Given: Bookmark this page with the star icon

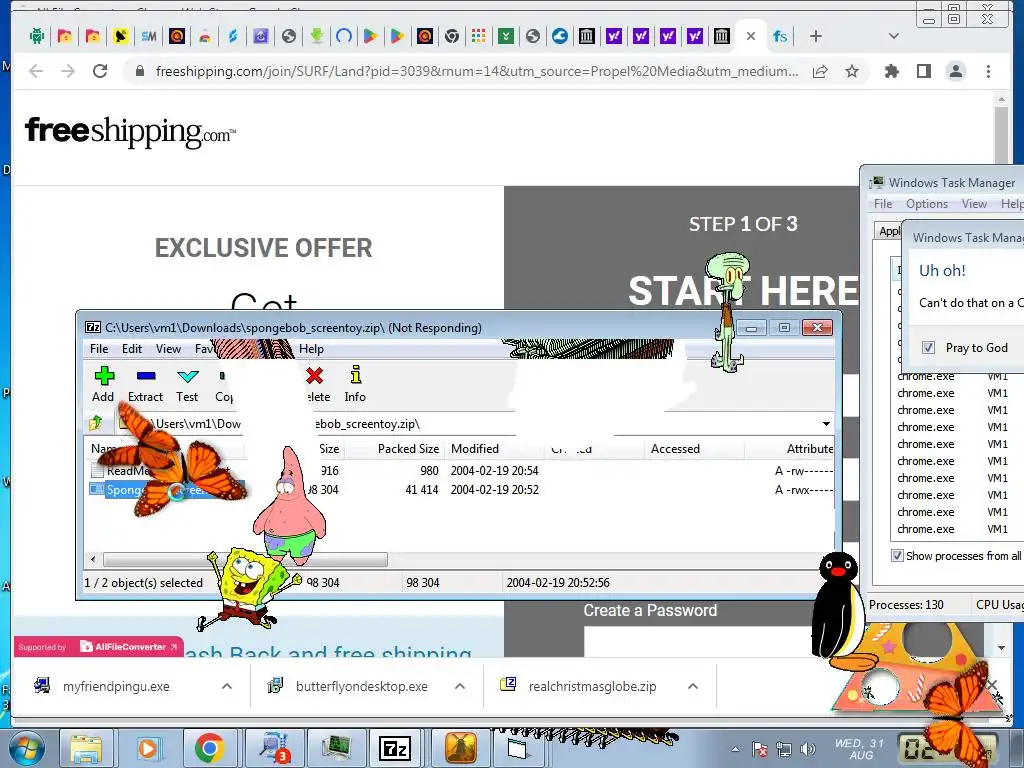Looking at the screenshot, I should pos(852,71).
